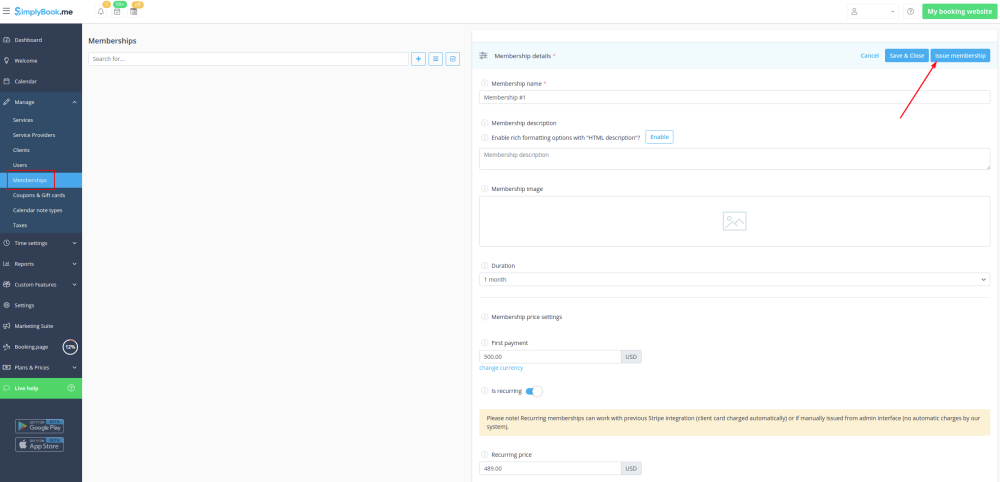Click the Save & Close button
The image size is (1000, 482).
906,56
